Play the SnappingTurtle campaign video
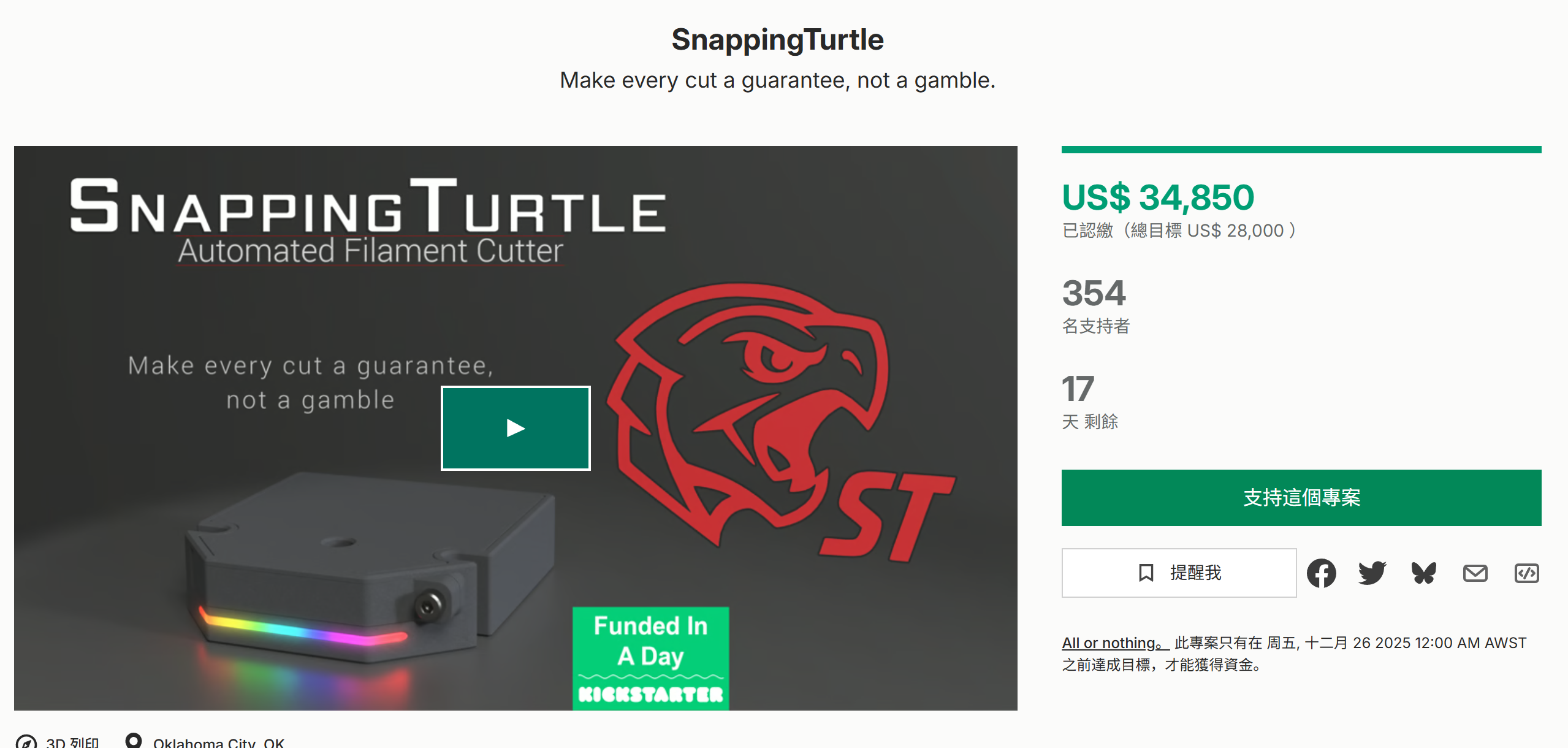 [516, 428]
